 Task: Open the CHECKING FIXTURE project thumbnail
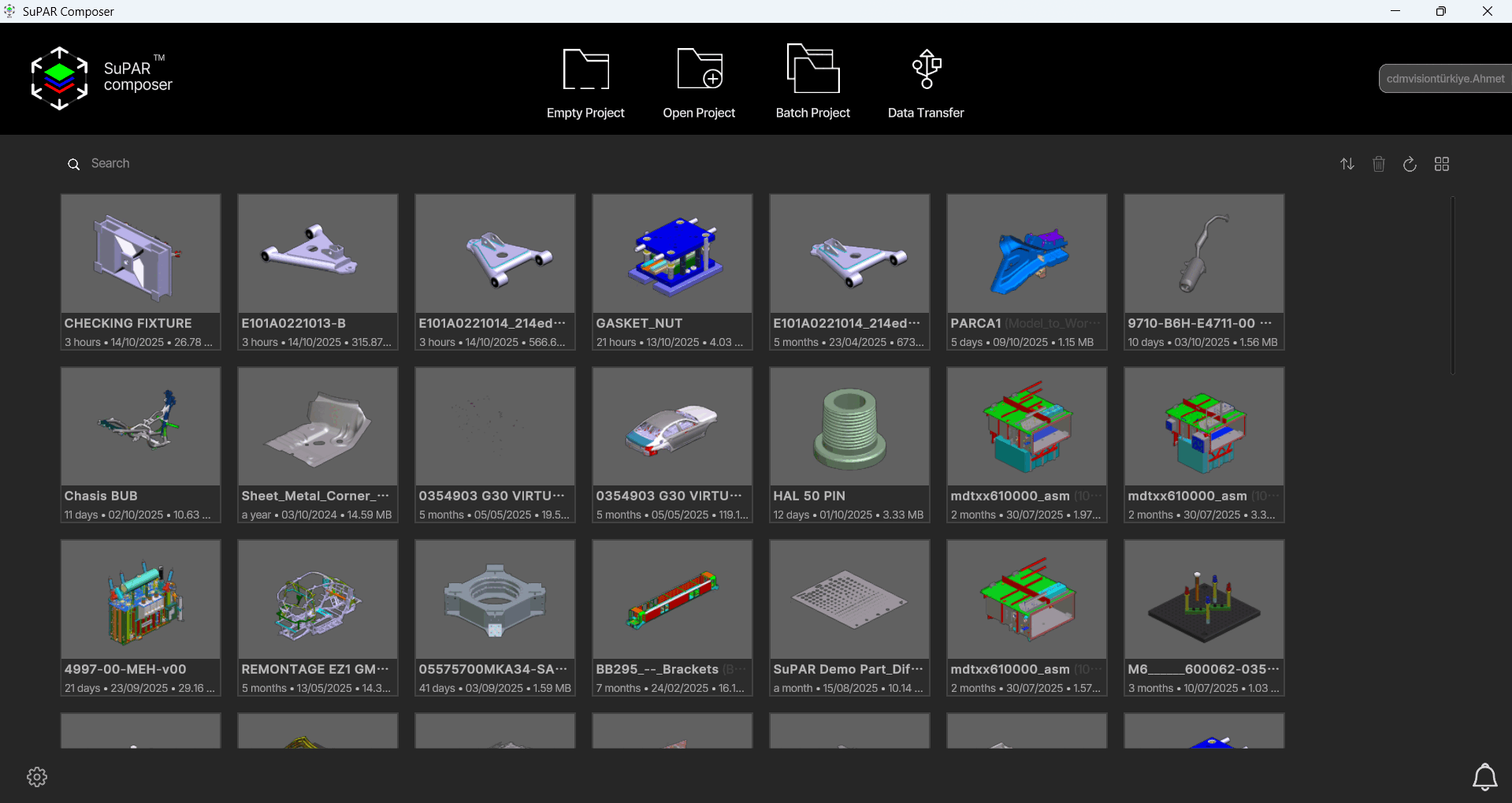pos(140,254)
